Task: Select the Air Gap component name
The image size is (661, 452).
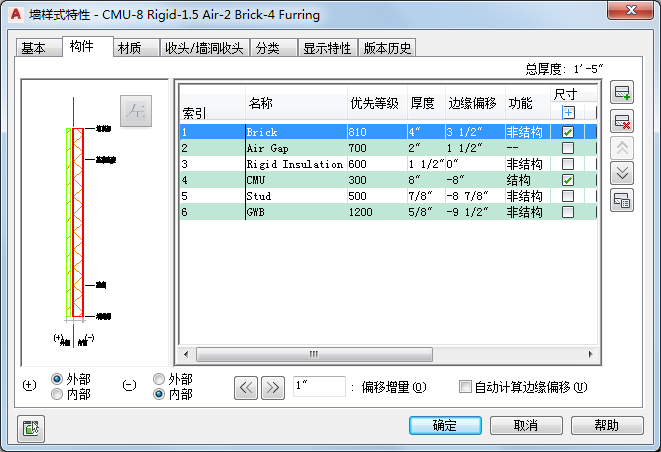Action: [268, 148]
